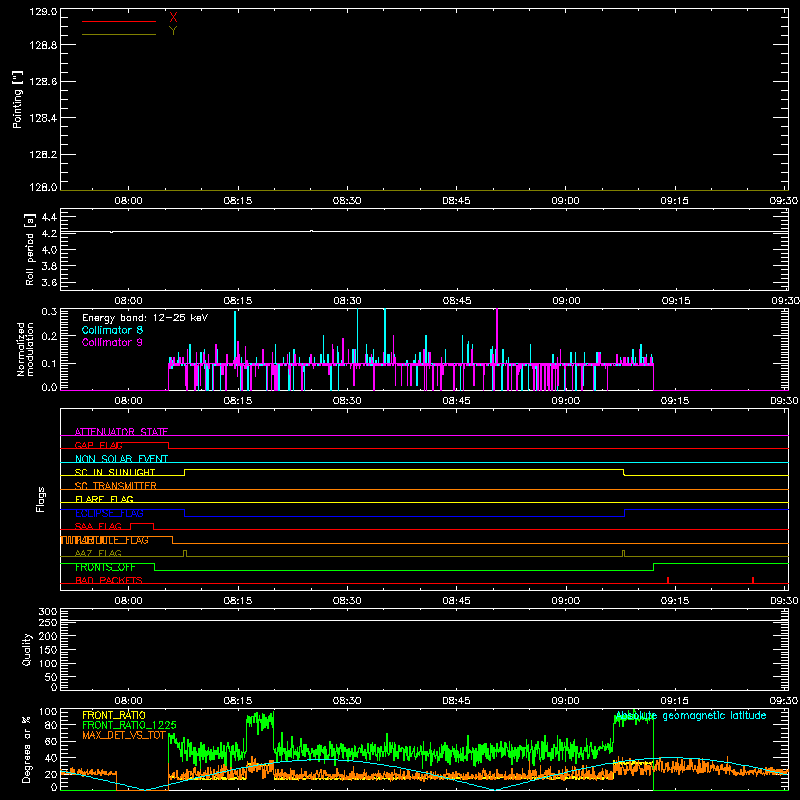800x800 pixels.
Task: Click the bad packets spike near 09:26
Action: click(x=753, y=580)
